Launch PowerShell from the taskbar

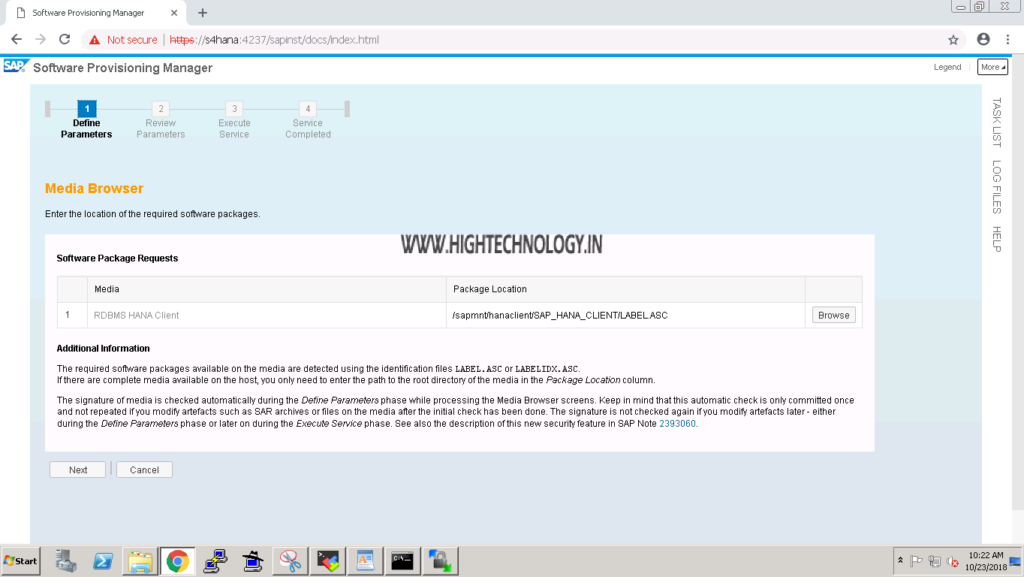tap(103, 561)
